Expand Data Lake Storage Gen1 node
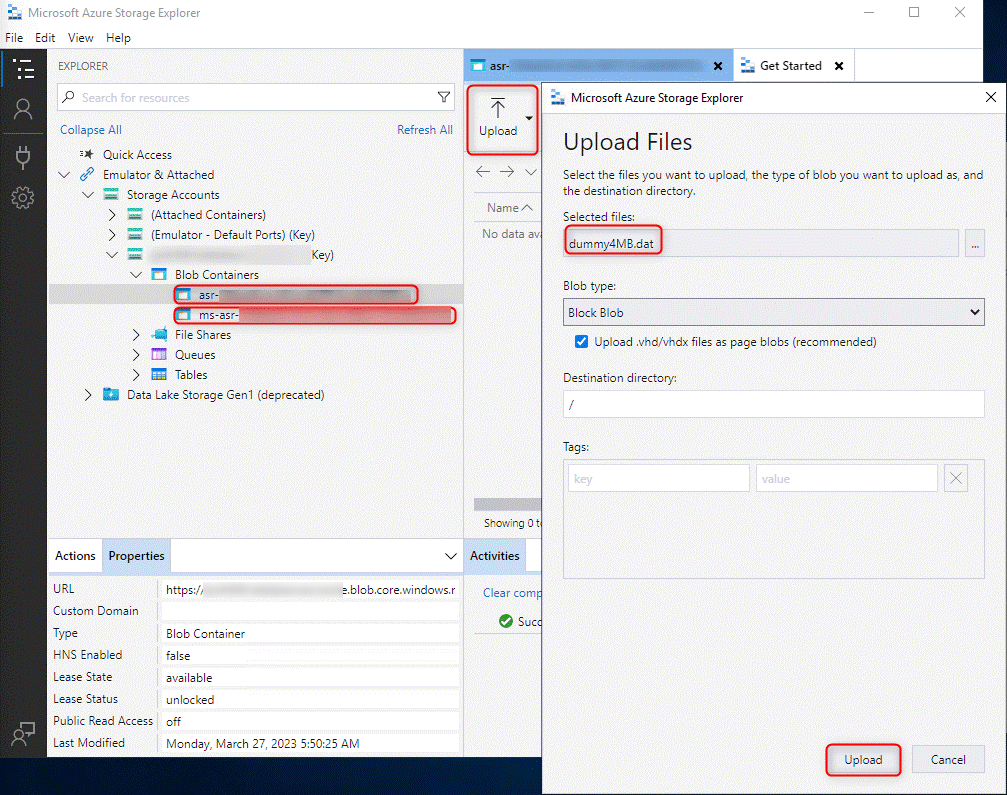 click(x=89, y=395)
